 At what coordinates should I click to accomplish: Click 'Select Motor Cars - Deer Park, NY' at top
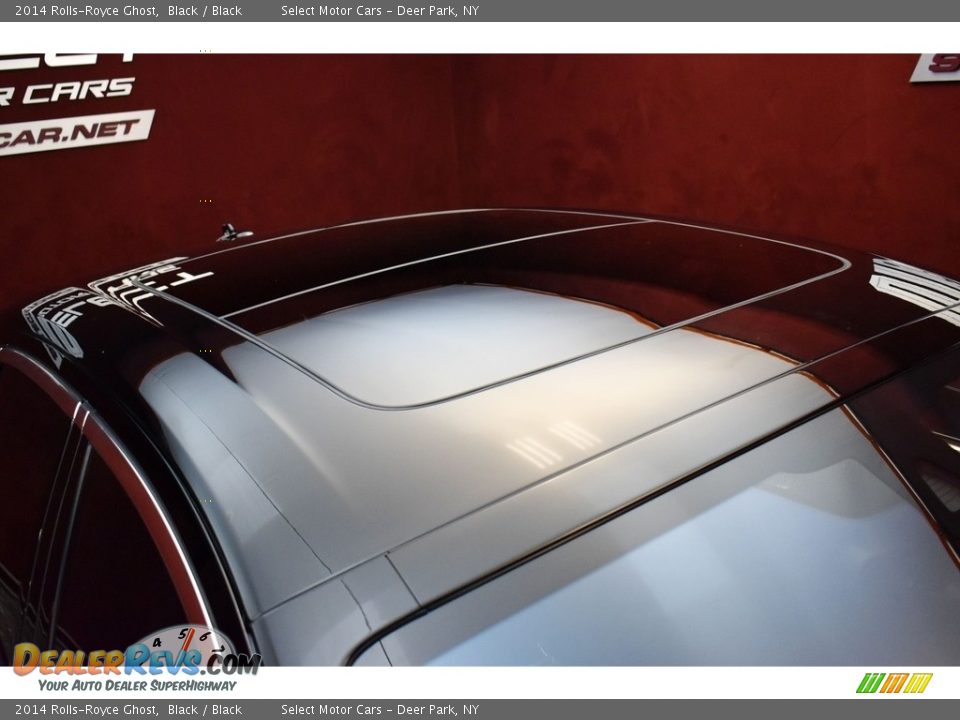[379, 11]
